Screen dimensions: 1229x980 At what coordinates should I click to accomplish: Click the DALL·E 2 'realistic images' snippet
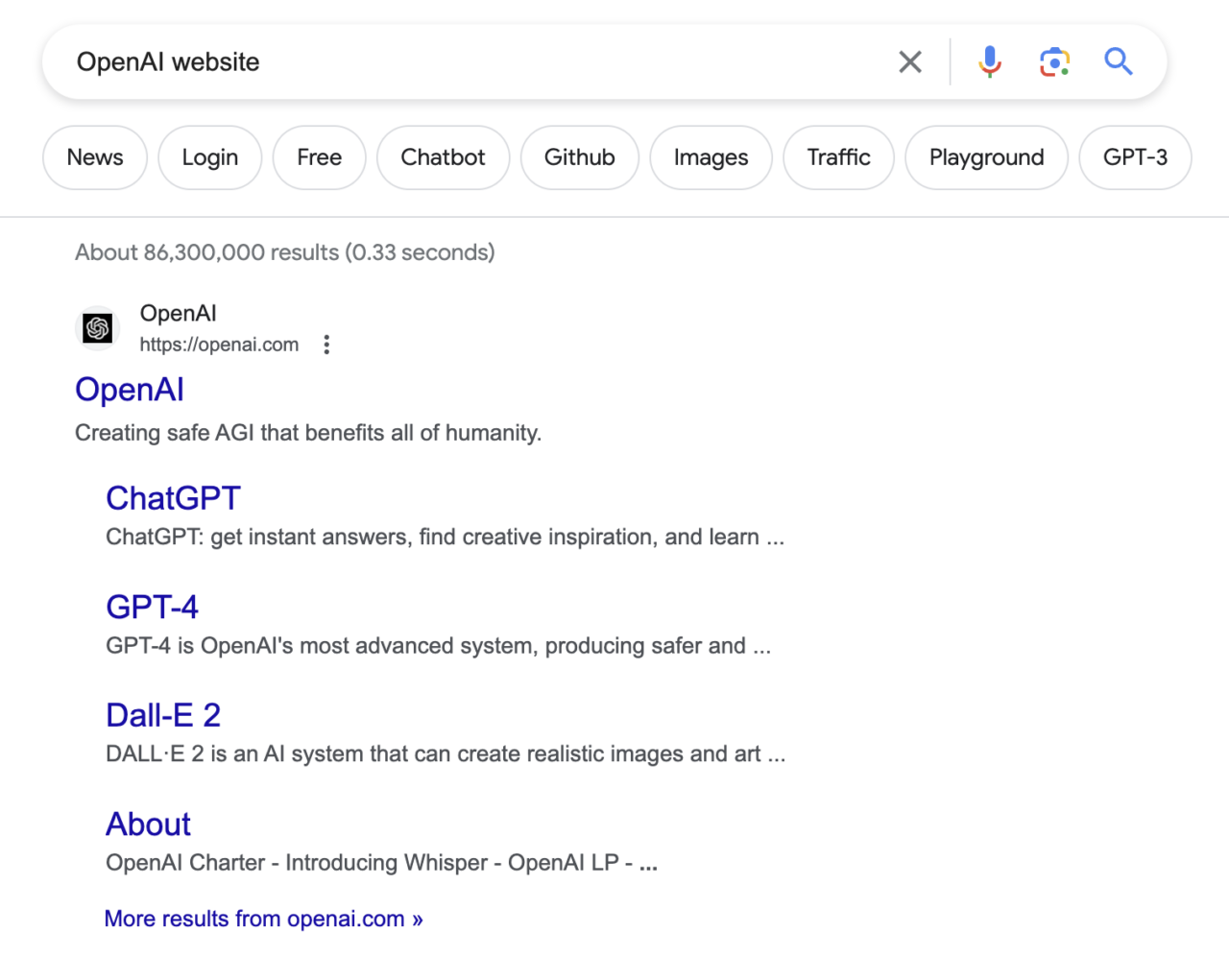(446, 754)
